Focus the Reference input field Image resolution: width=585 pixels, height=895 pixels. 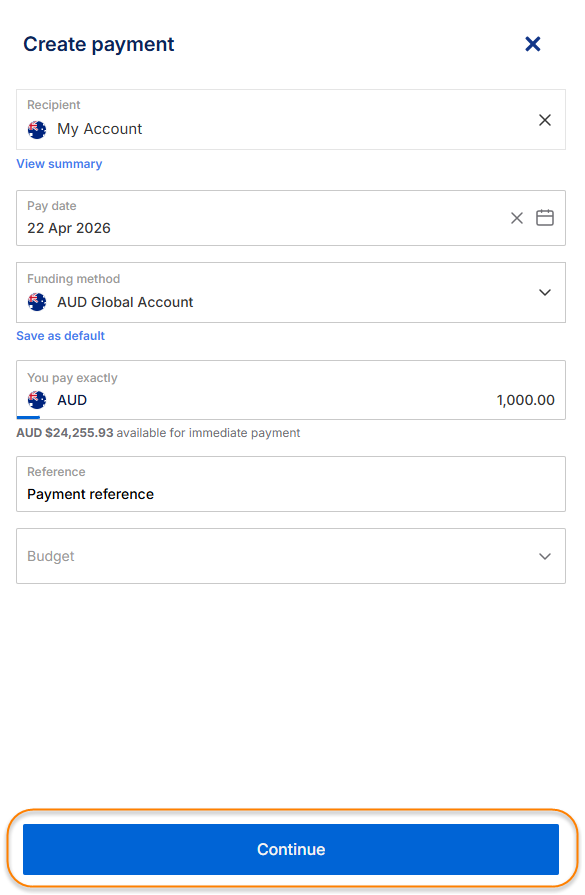[291, 484]
